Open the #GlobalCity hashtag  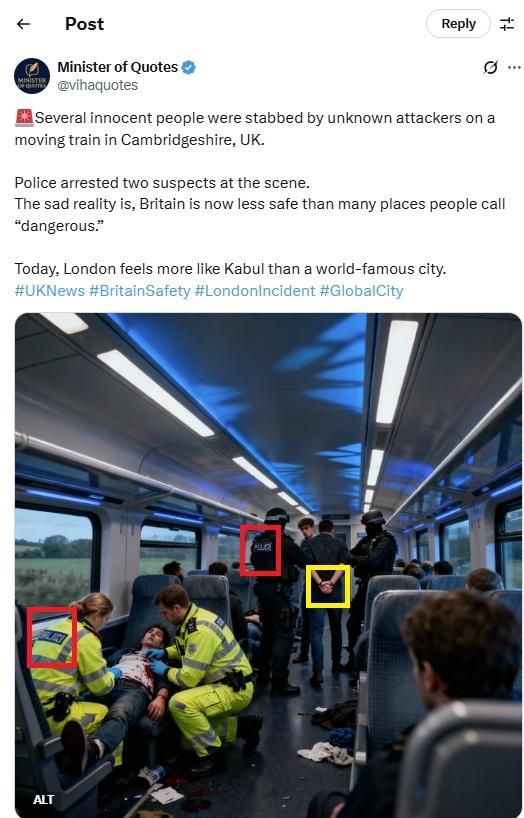(361, 291)
